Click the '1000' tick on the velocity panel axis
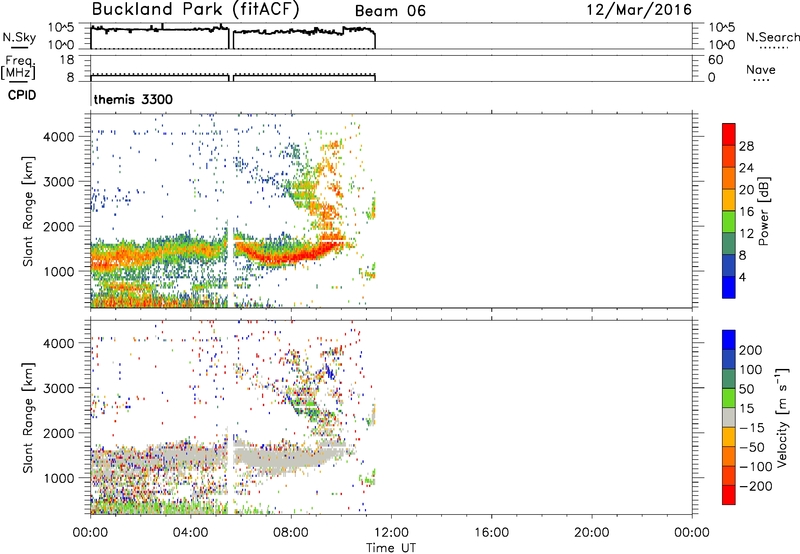800x554 pixels. tap(58, 478)
